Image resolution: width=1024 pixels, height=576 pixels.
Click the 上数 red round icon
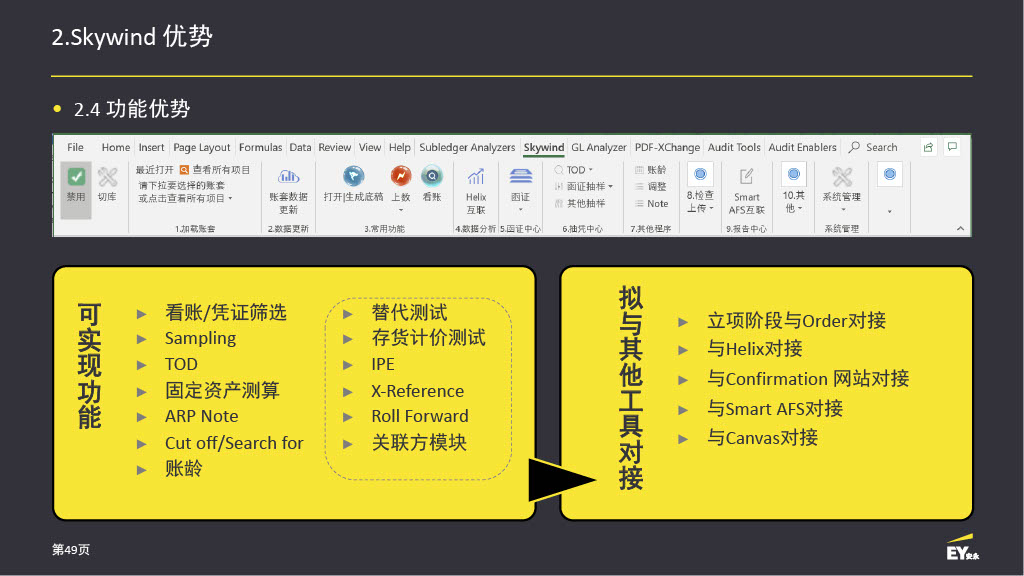coord(400,176)
